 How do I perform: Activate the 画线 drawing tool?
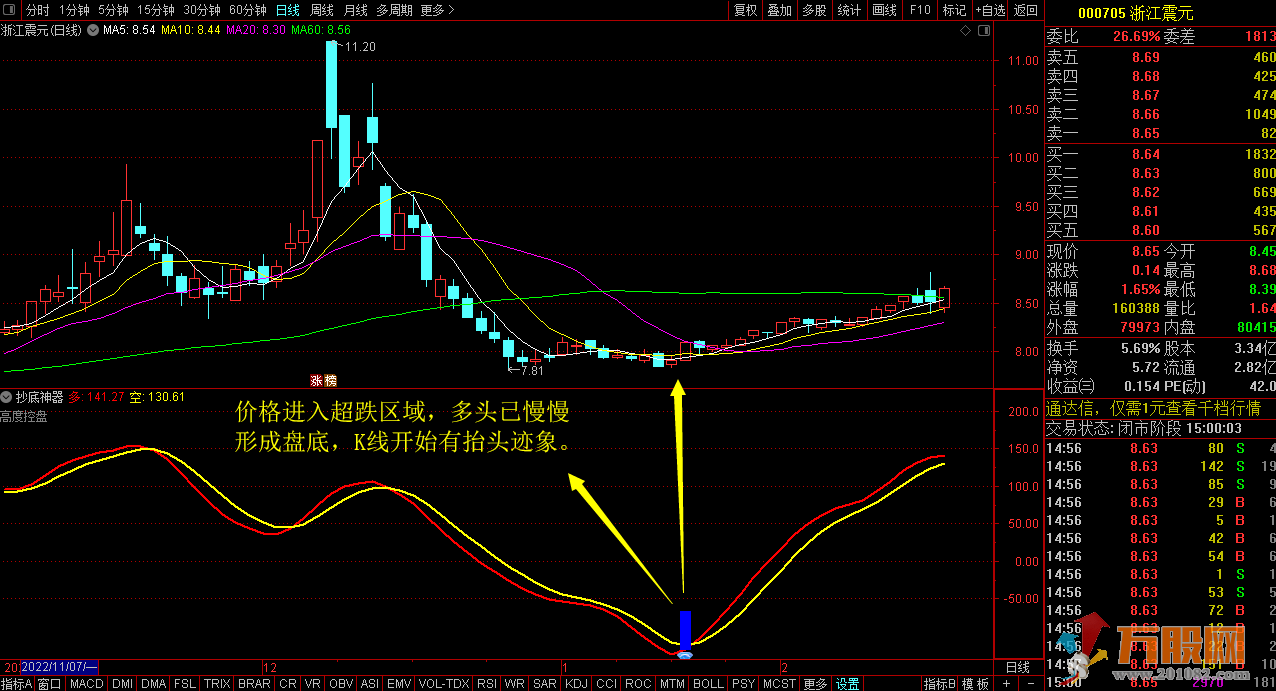tap(884, 10)
